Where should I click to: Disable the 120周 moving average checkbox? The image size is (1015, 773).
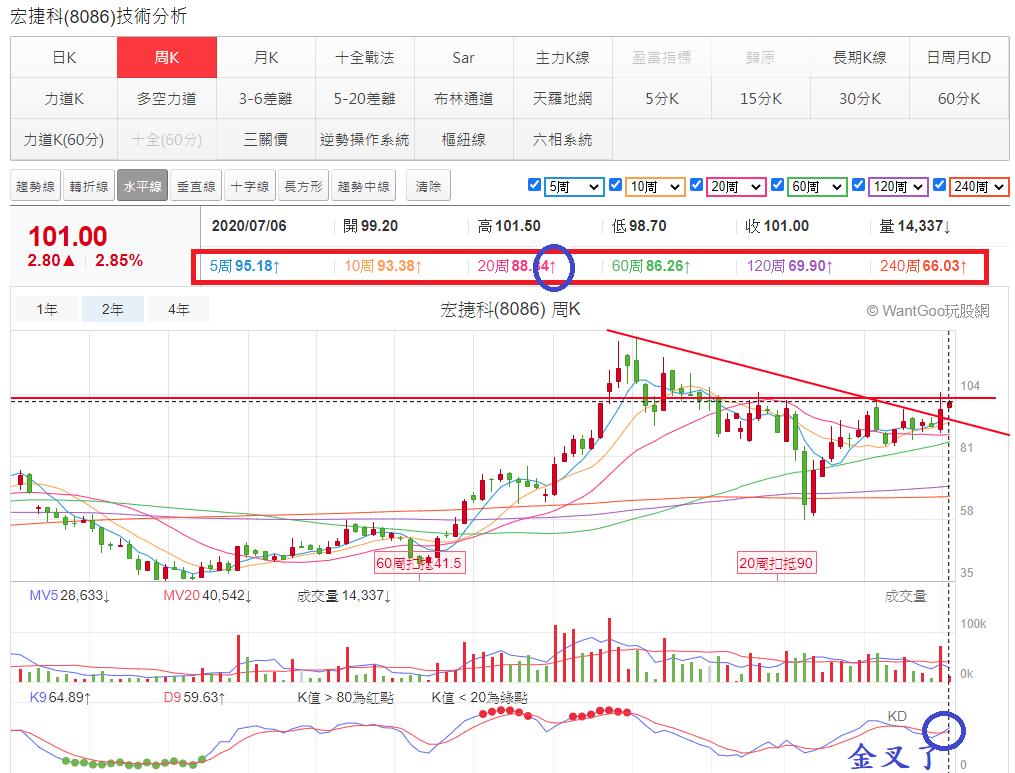858,185
